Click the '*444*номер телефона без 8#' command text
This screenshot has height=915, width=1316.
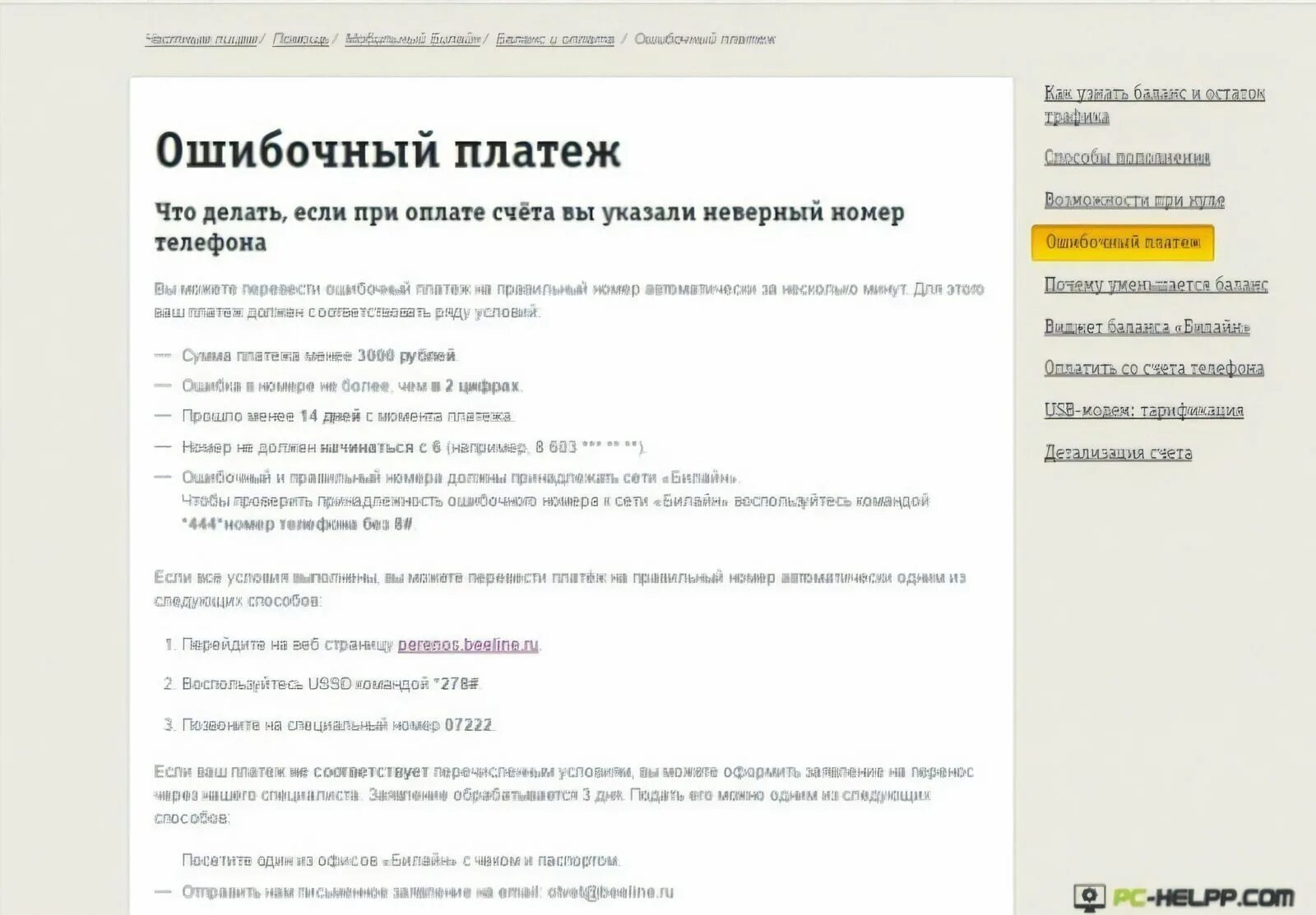coord(299,524)
